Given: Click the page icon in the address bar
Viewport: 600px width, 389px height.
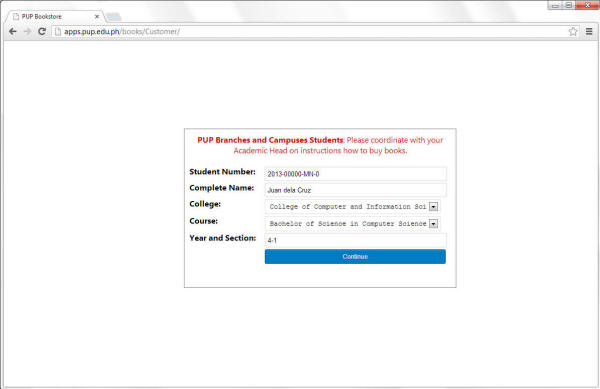Looking at the screenshot, I should click(x=58, y=31).
